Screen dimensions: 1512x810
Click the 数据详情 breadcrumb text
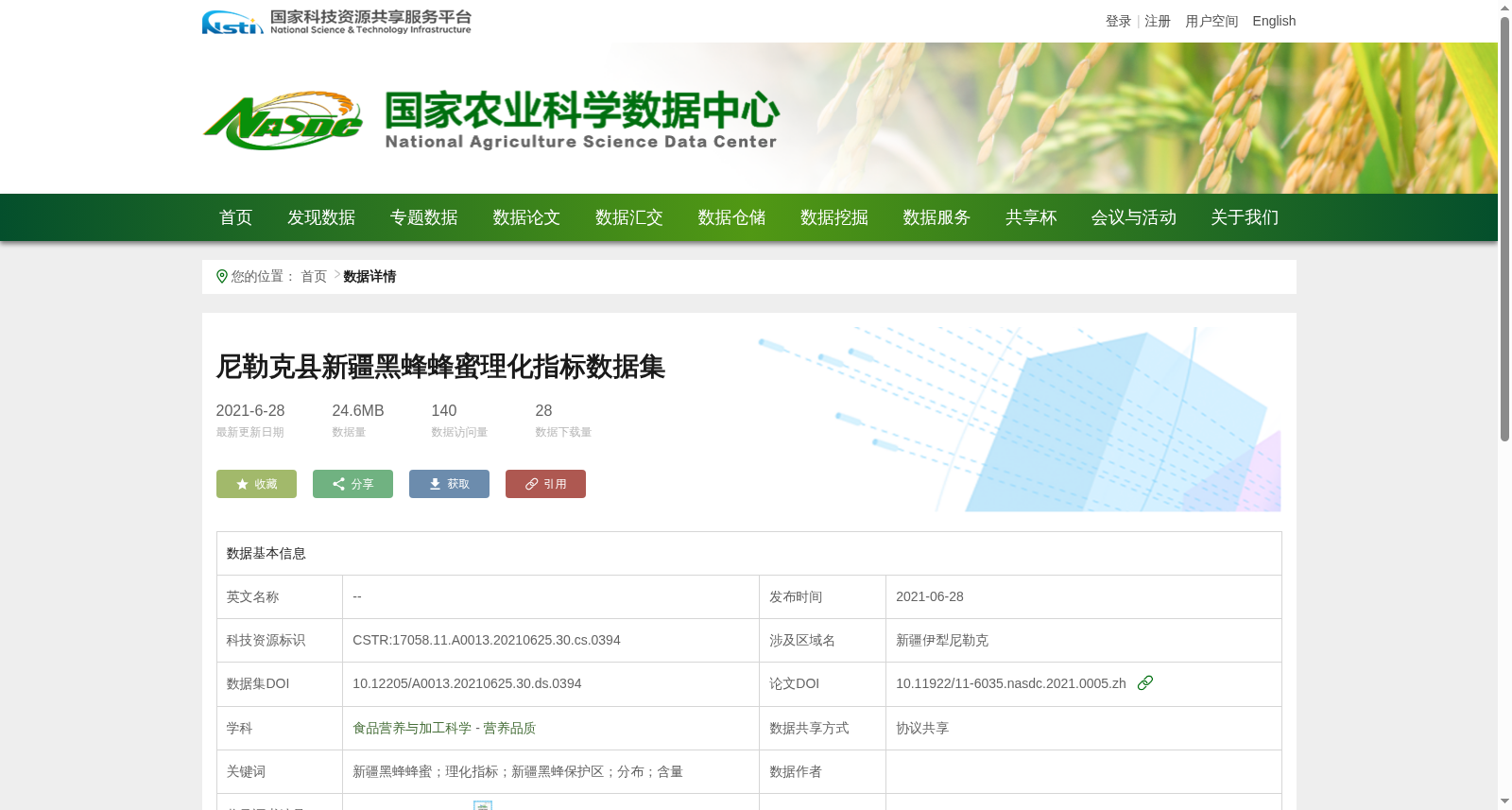coord(369,276)
